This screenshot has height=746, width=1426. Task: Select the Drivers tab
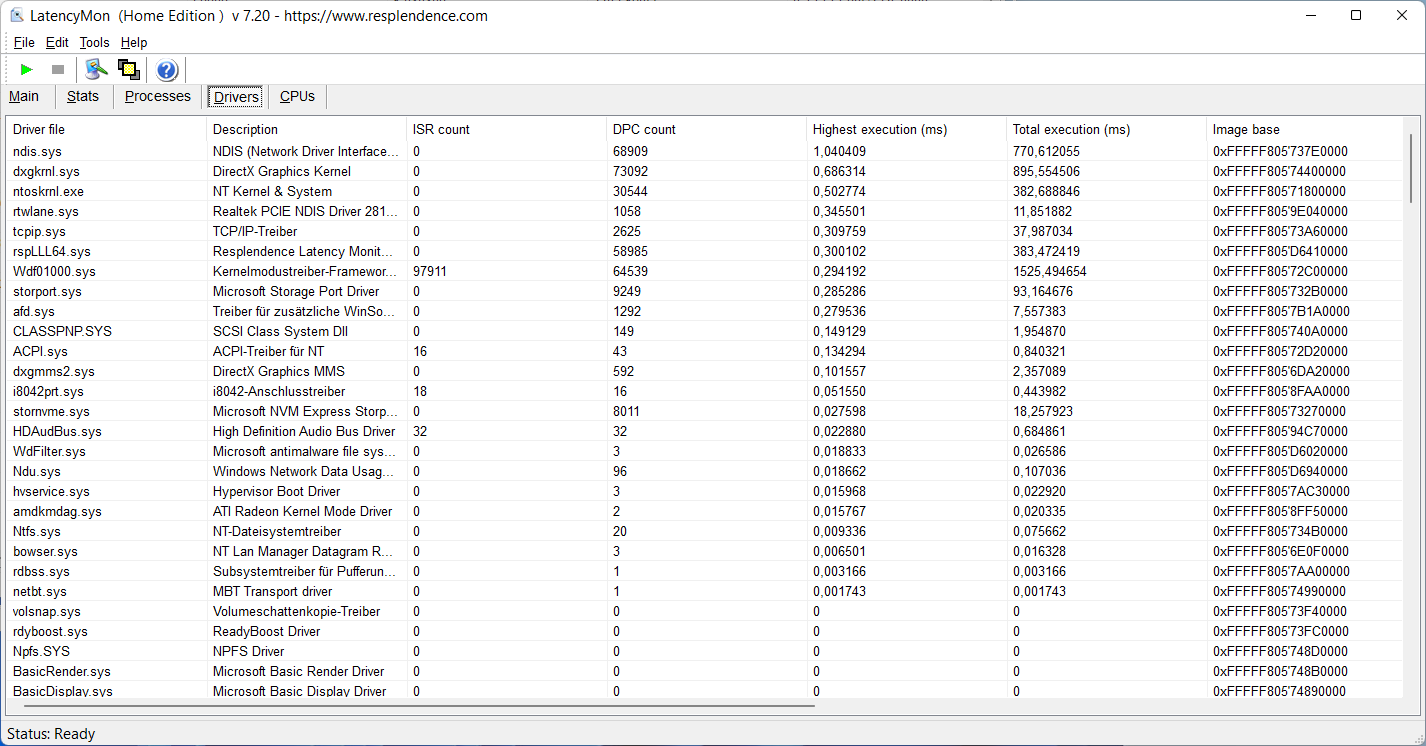[x=237, y=97]
